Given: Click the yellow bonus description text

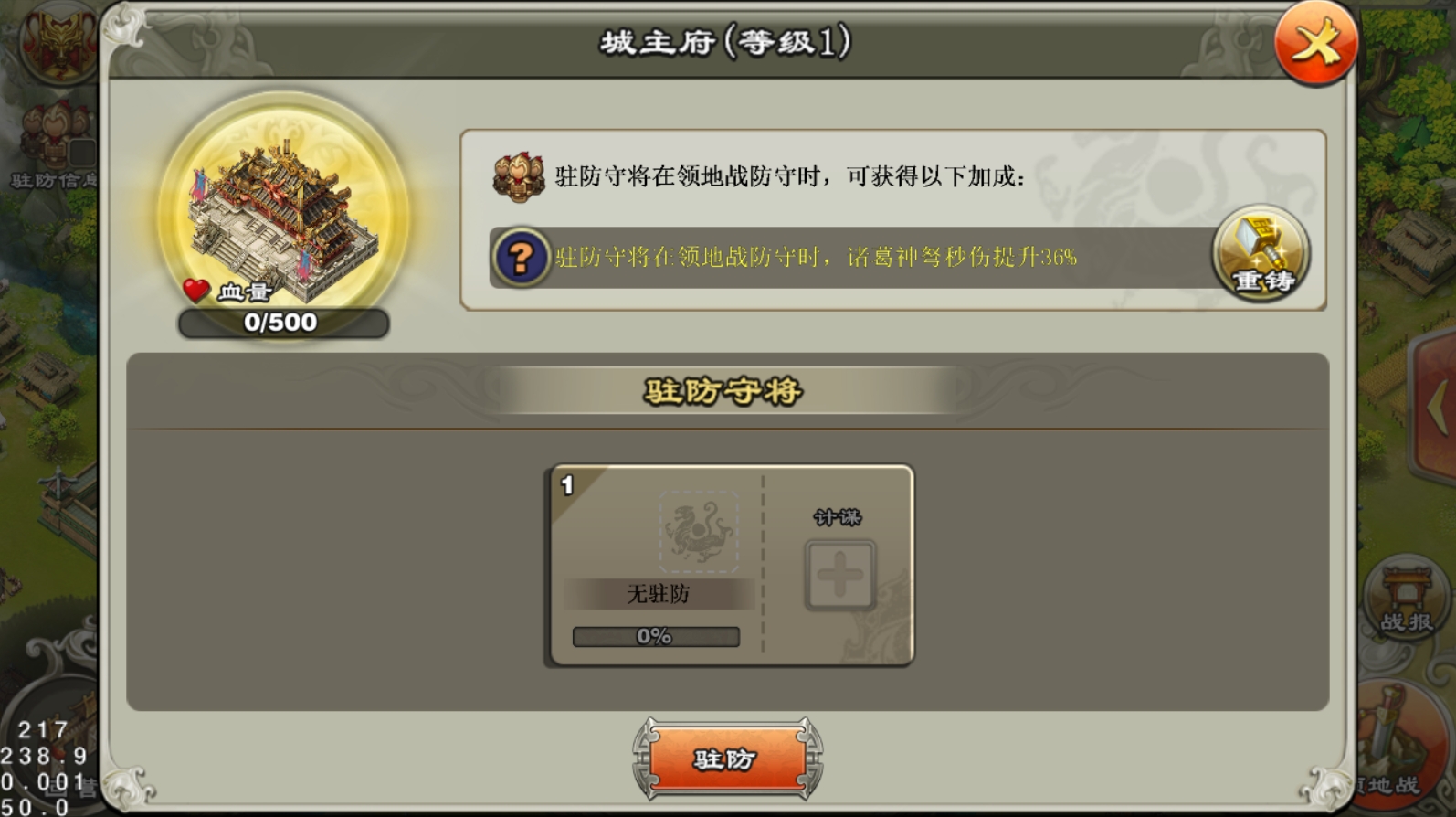Looking at the screenshot, I should coord(816,257).
